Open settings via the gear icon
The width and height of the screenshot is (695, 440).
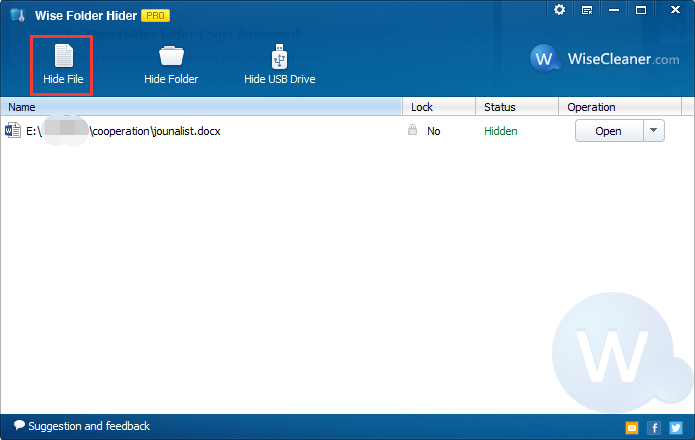coord(559,10)
